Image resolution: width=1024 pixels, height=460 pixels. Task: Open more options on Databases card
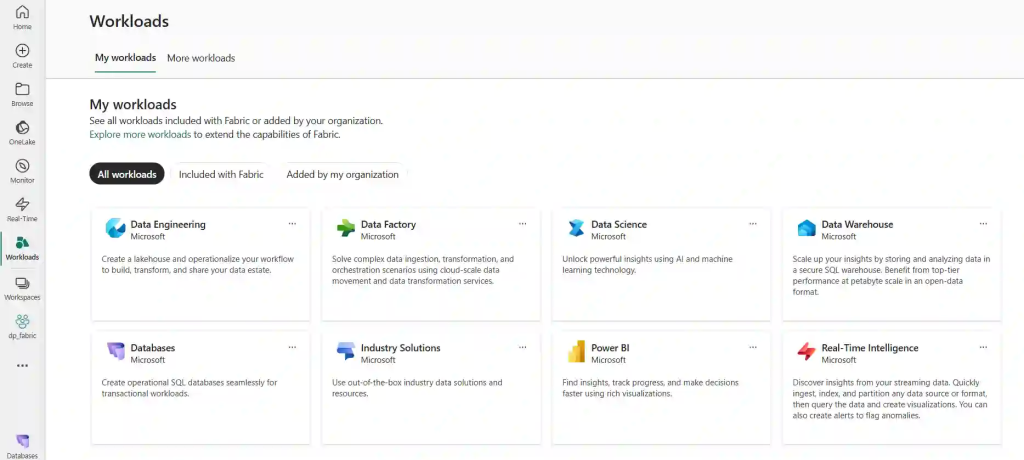(x=292, y=347)
